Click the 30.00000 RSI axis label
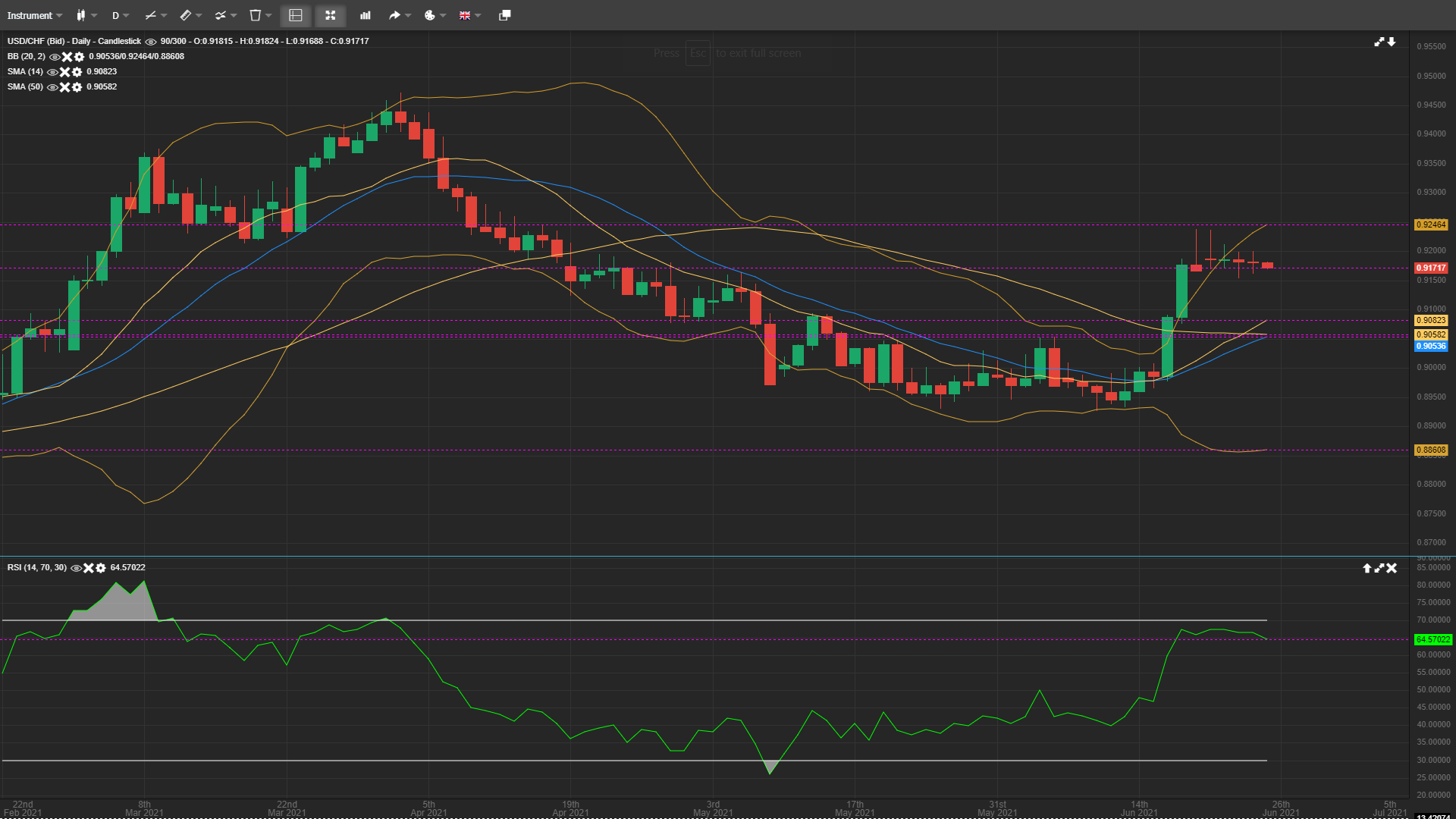This screenshot has width=1456, height=819. 1433,760
